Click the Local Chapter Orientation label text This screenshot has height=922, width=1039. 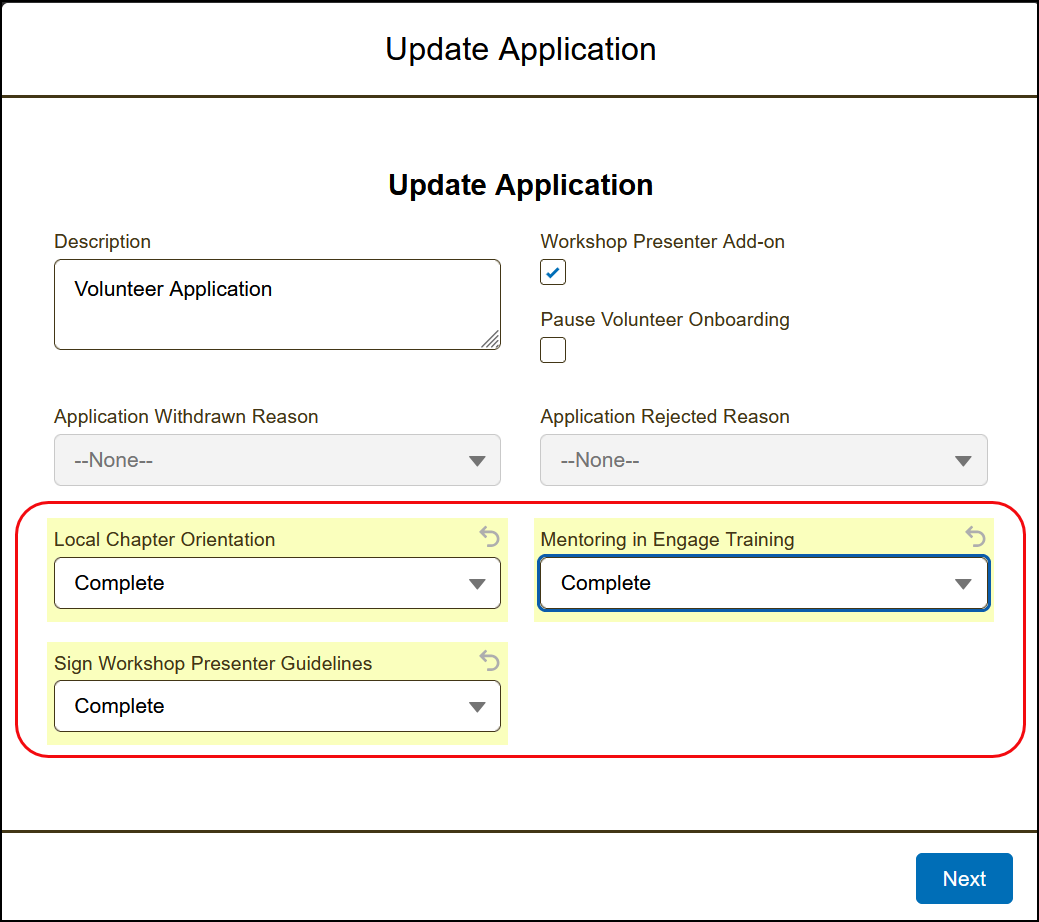pos(164,540)
